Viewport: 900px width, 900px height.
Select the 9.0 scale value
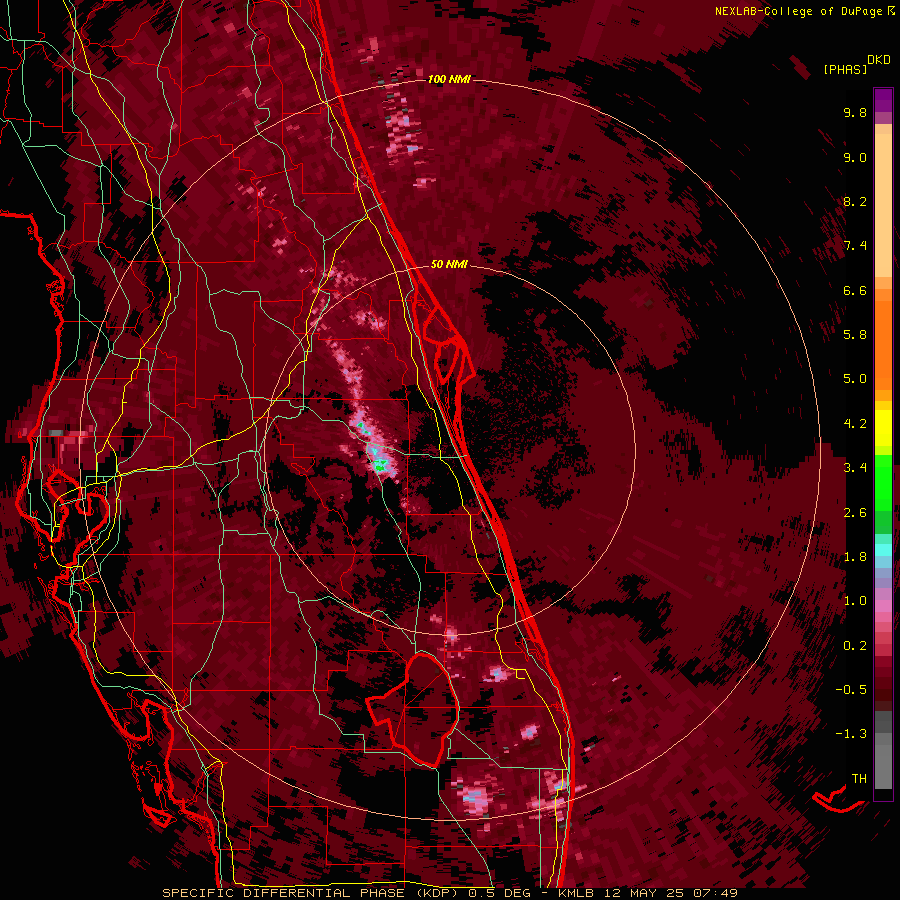click(x=855, y=157)
